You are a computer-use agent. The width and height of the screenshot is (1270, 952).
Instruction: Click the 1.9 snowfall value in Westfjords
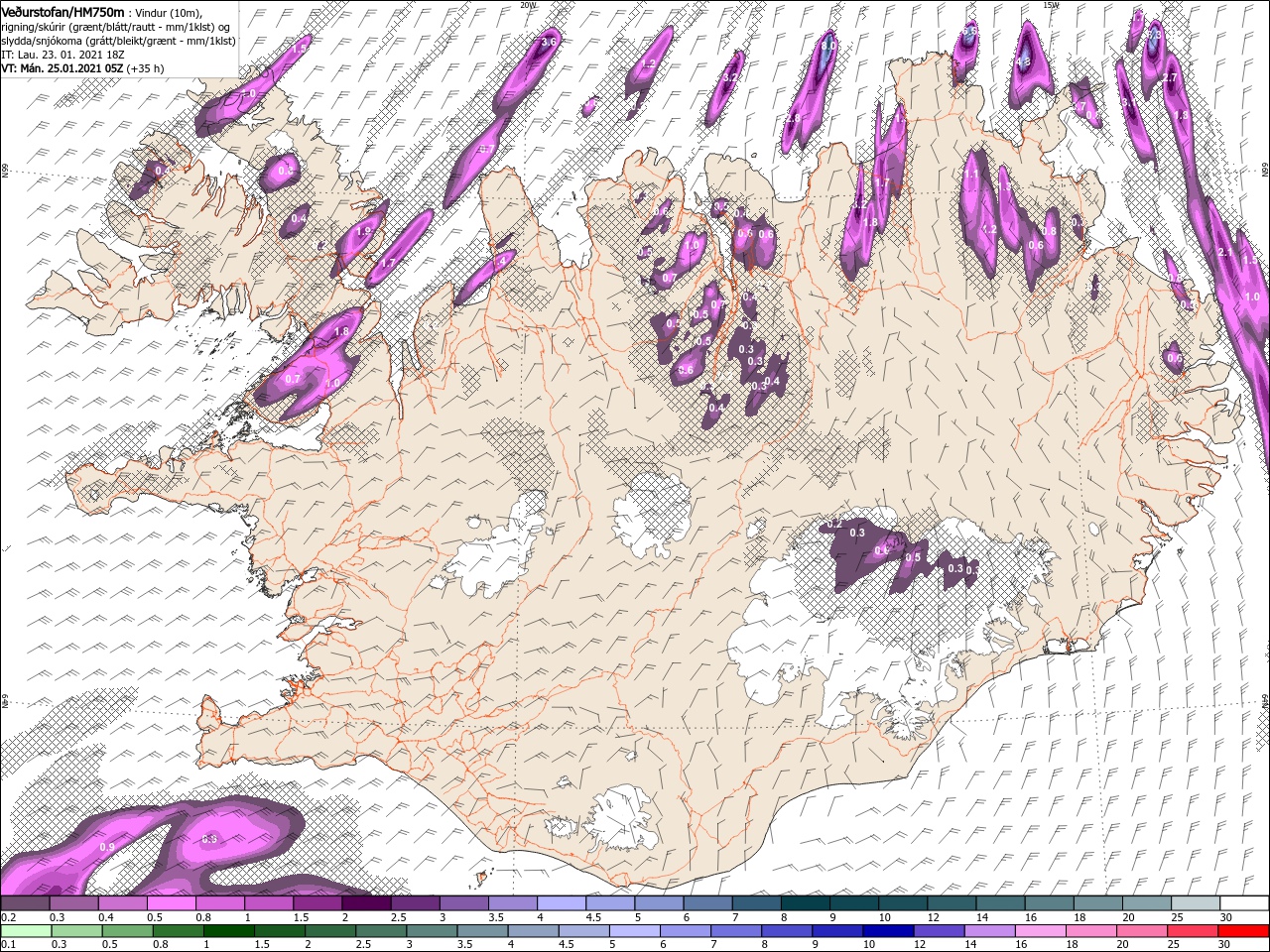click(363, 231)
